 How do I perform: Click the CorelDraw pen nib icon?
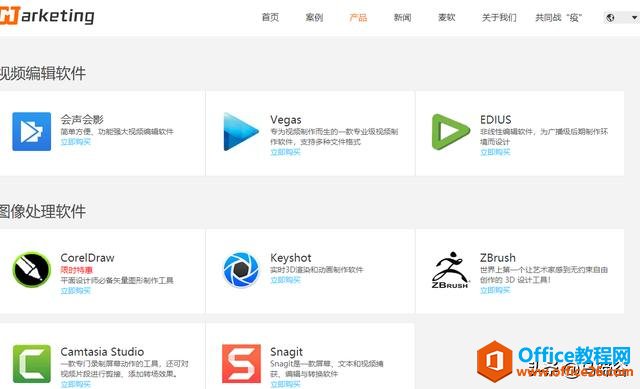pos(31,269)
